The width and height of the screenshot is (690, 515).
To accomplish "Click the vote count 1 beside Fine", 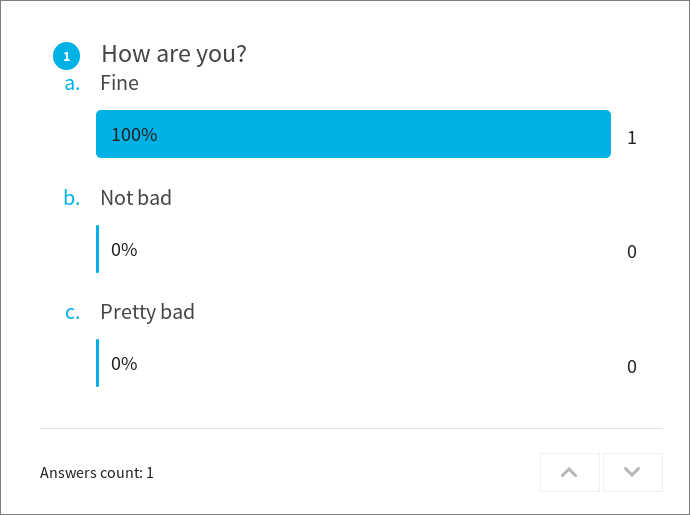I will pos(631,138).
